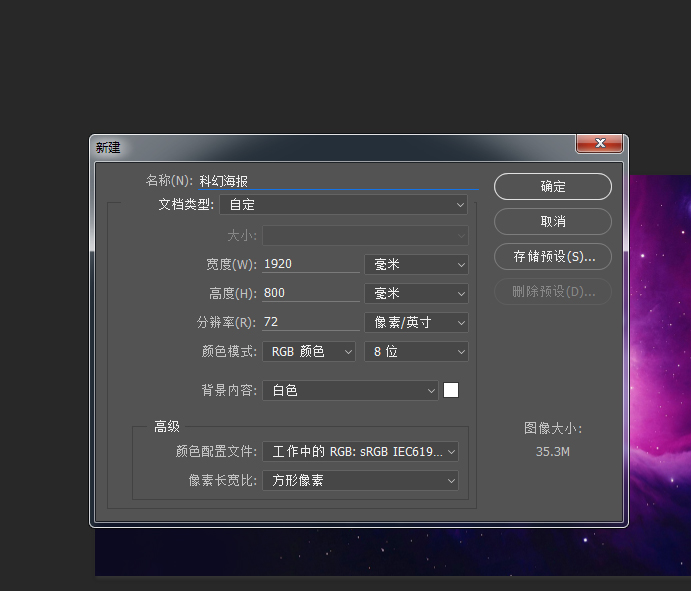Click 存储预设(S)... button
691x591 pixels.
(553, 256)
